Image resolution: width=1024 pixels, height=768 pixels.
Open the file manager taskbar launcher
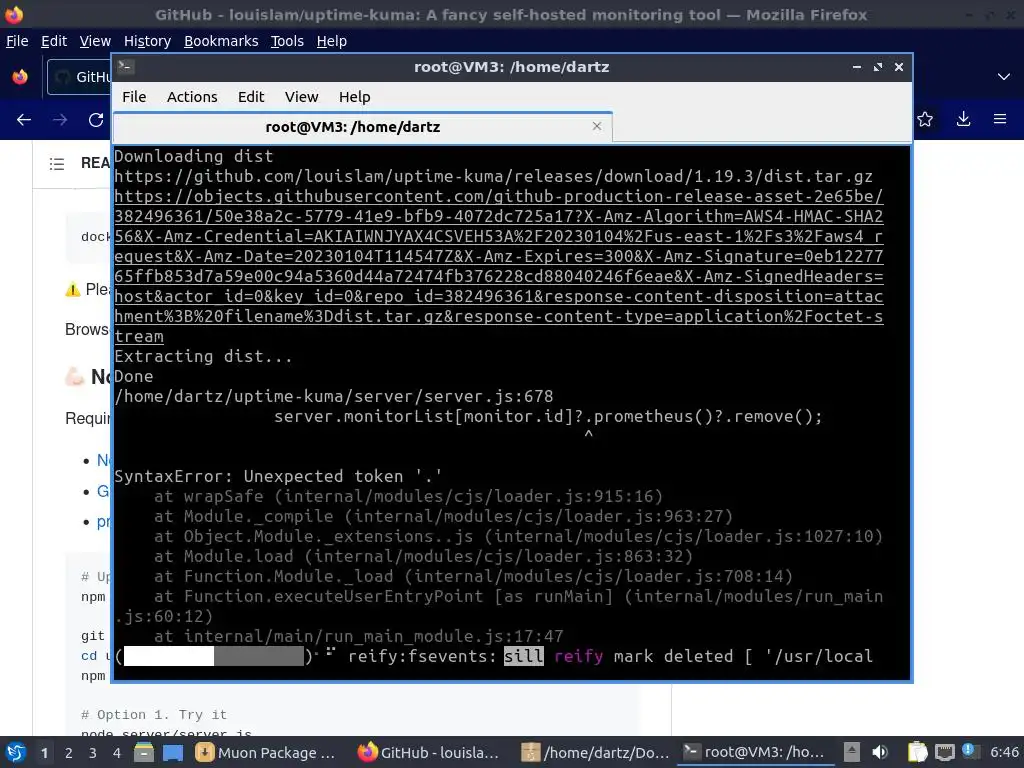144,753
